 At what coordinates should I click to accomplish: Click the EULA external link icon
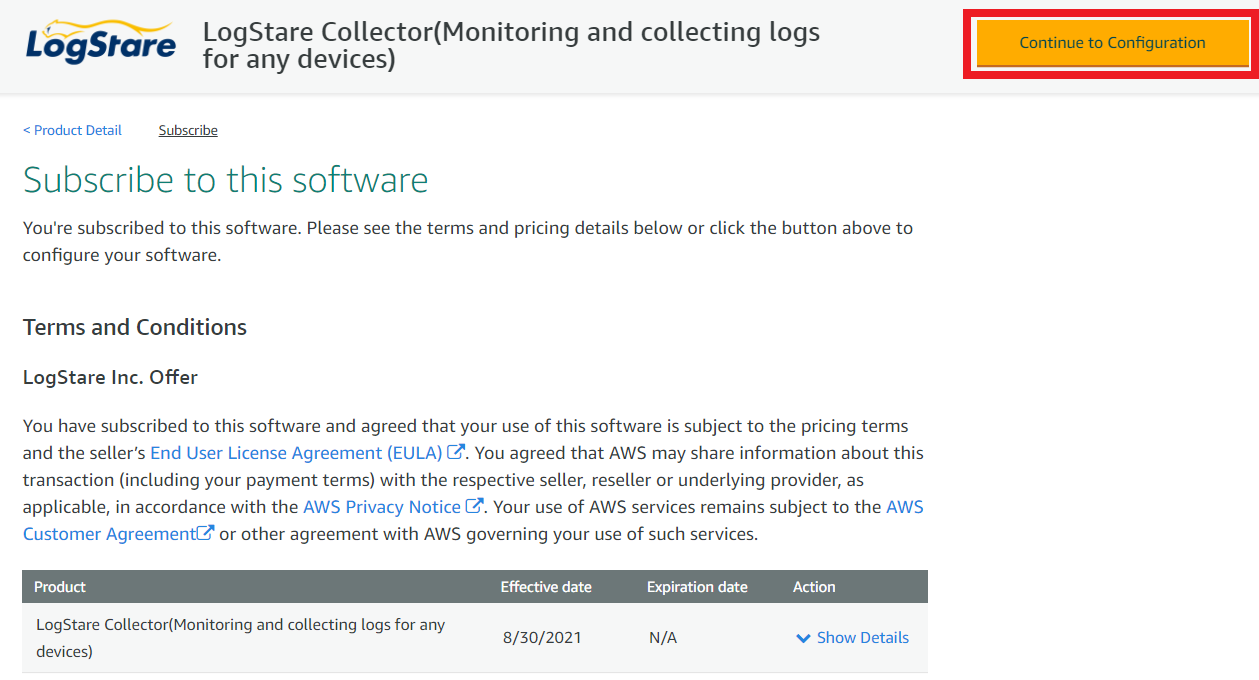pyautogui.click(x=456, y=452)
